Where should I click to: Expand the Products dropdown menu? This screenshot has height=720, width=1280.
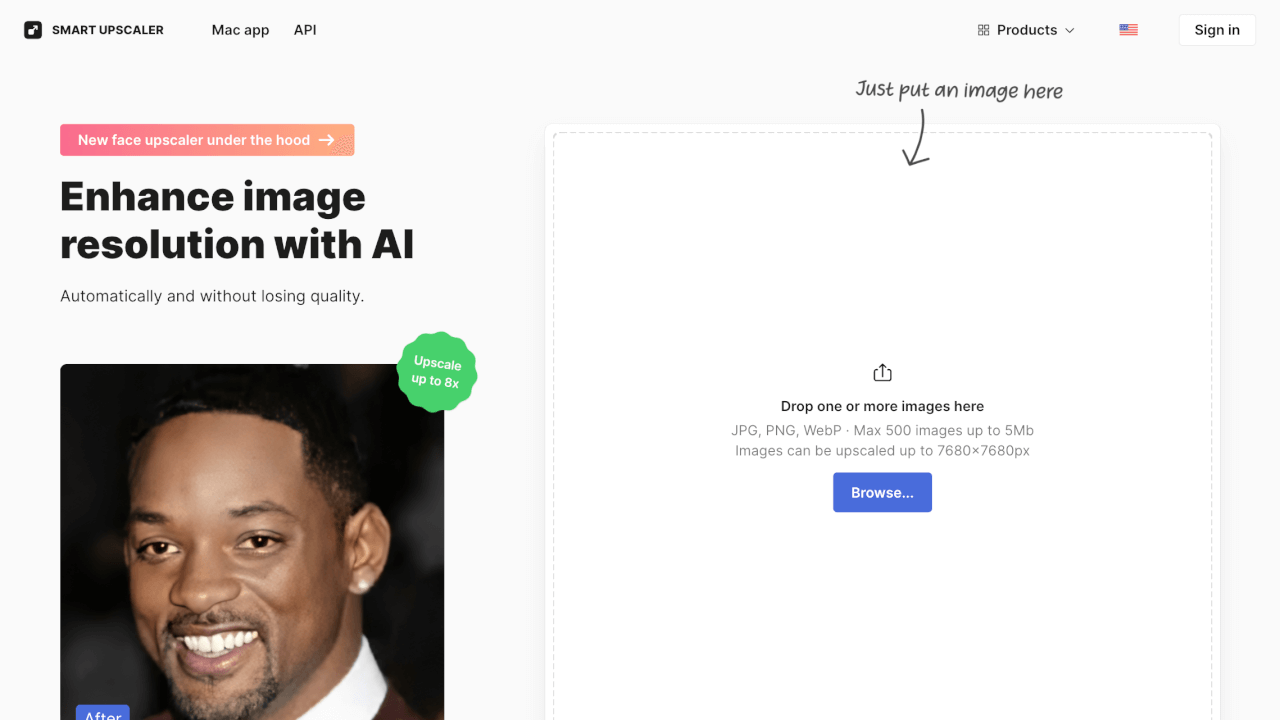[1026, 30]
